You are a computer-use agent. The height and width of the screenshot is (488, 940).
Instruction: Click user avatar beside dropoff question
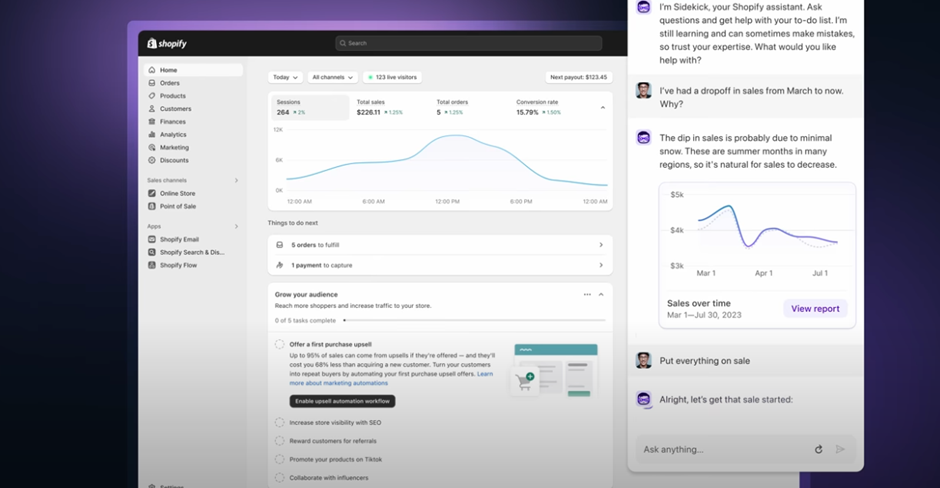click(643, 91)
